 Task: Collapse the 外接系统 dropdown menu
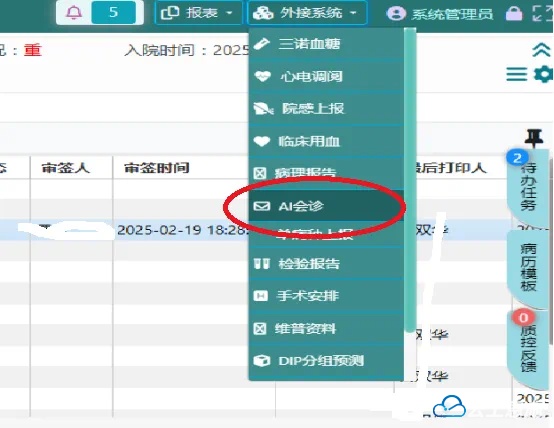(x=307, y=13)
